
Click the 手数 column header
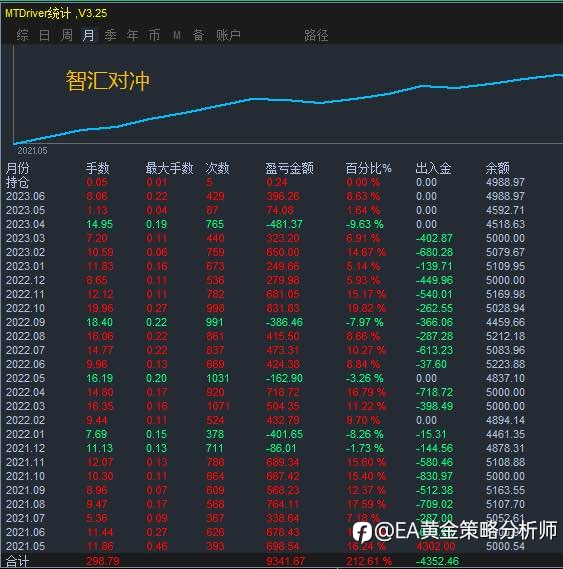point(97,168)
